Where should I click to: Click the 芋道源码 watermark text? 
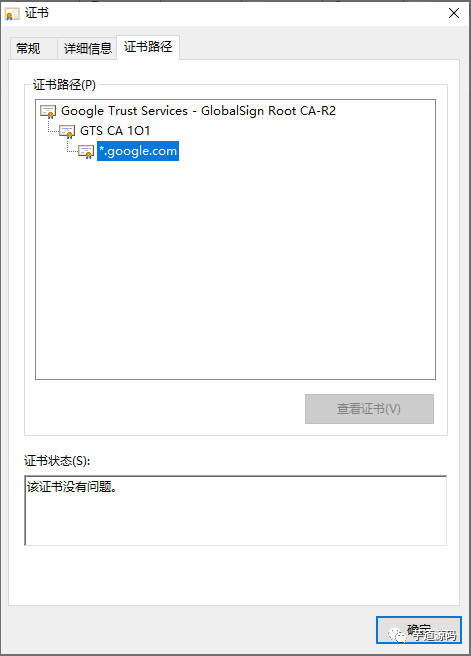tap(434, 636)
